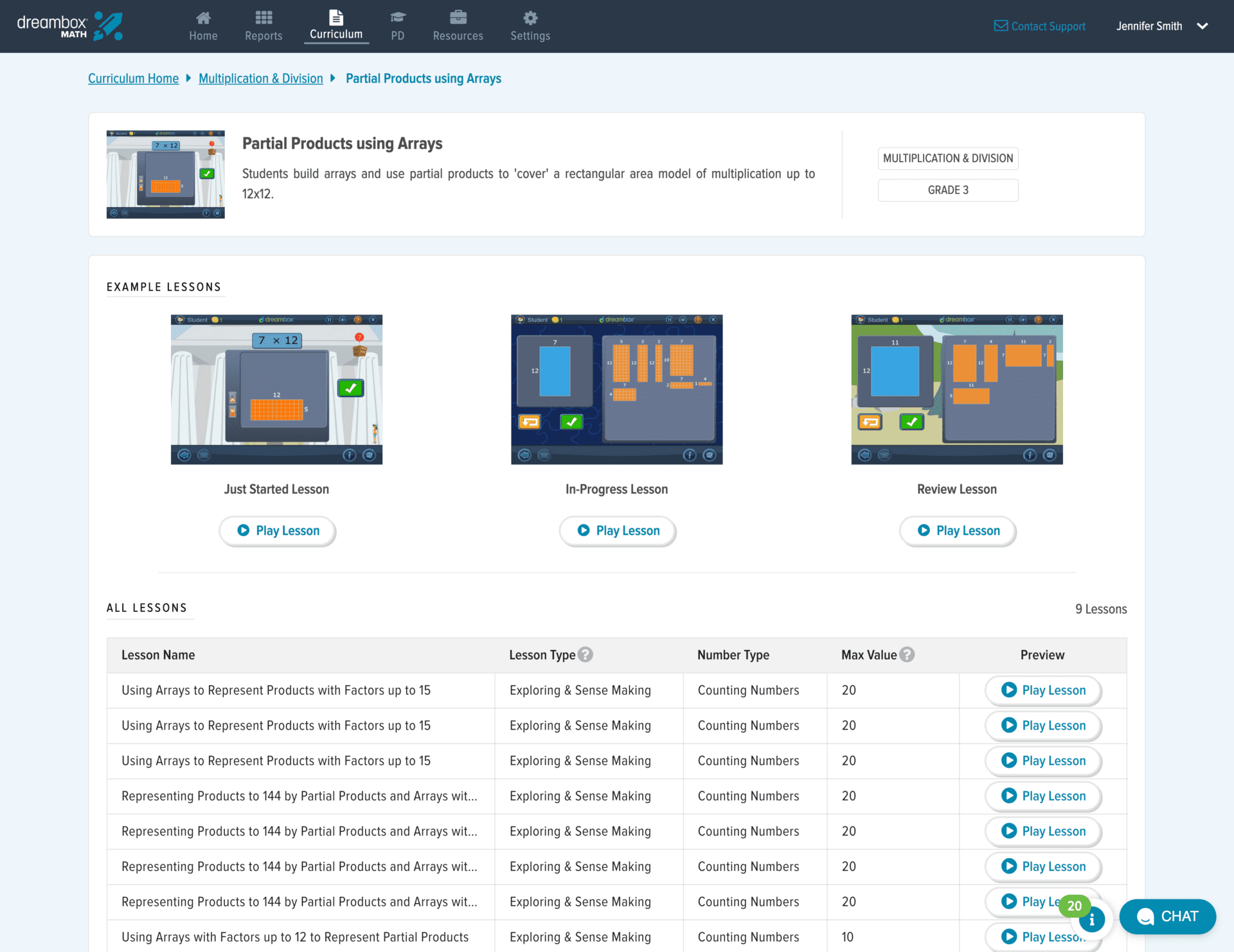Screen dimensions: 1234x952
Task: Click the Lesson Type help icon
Action: tap(585, 654)
